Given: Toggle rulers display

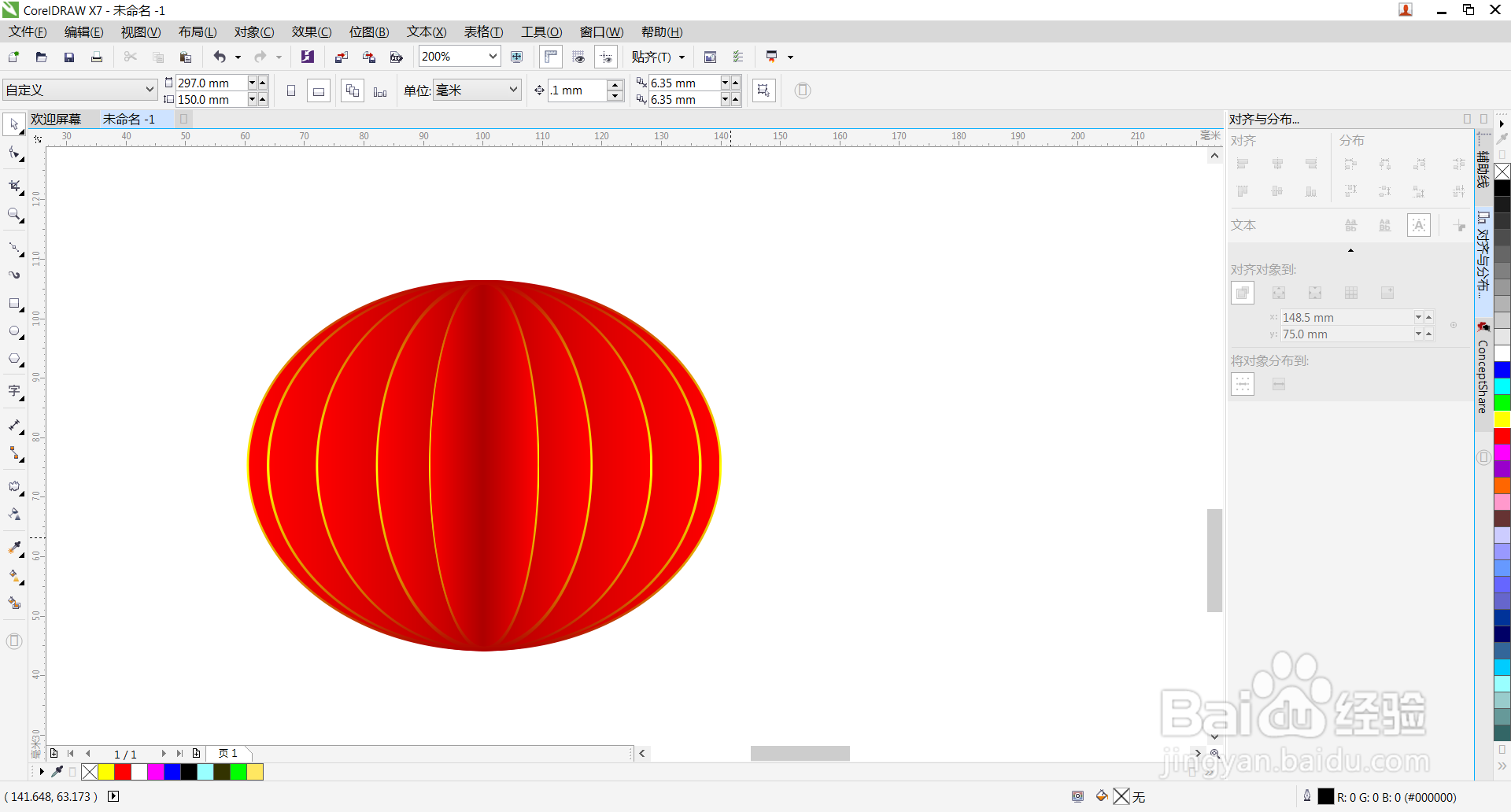Looking at the screenshot, I should pos(551,57).
